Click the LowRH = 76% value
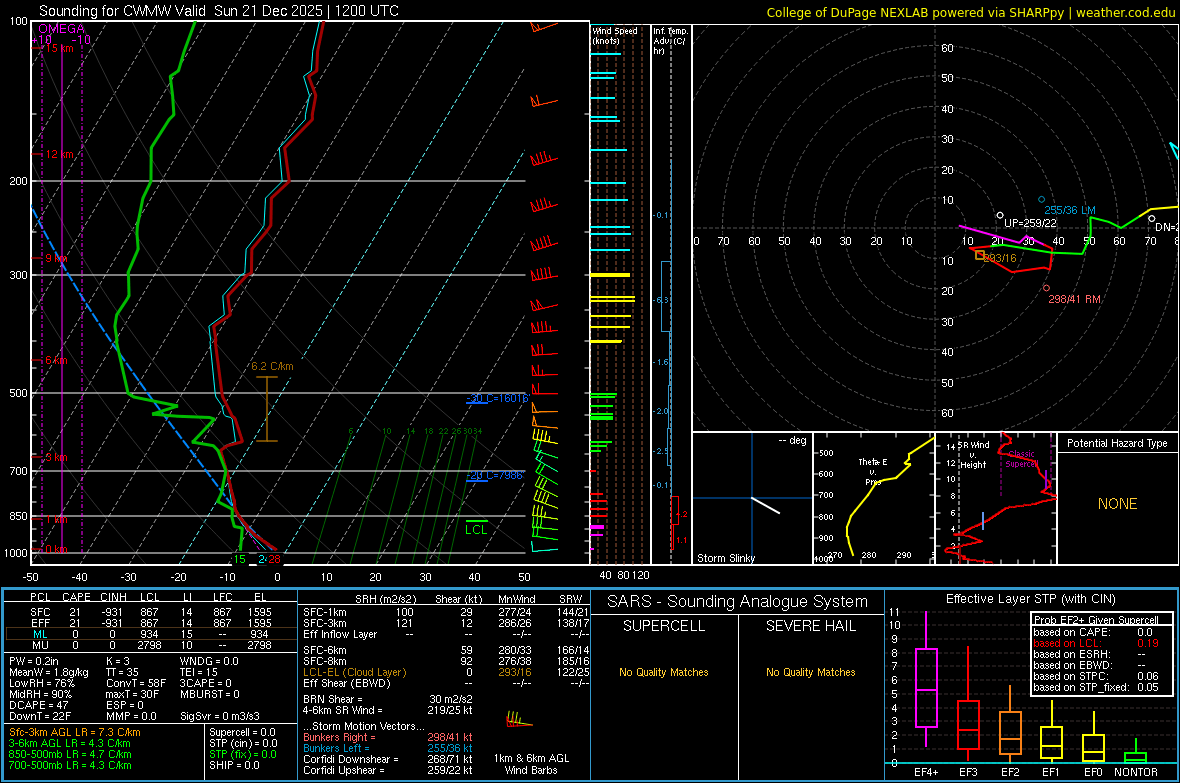This screenshot has height=783, width=1180. pos(42,683)
